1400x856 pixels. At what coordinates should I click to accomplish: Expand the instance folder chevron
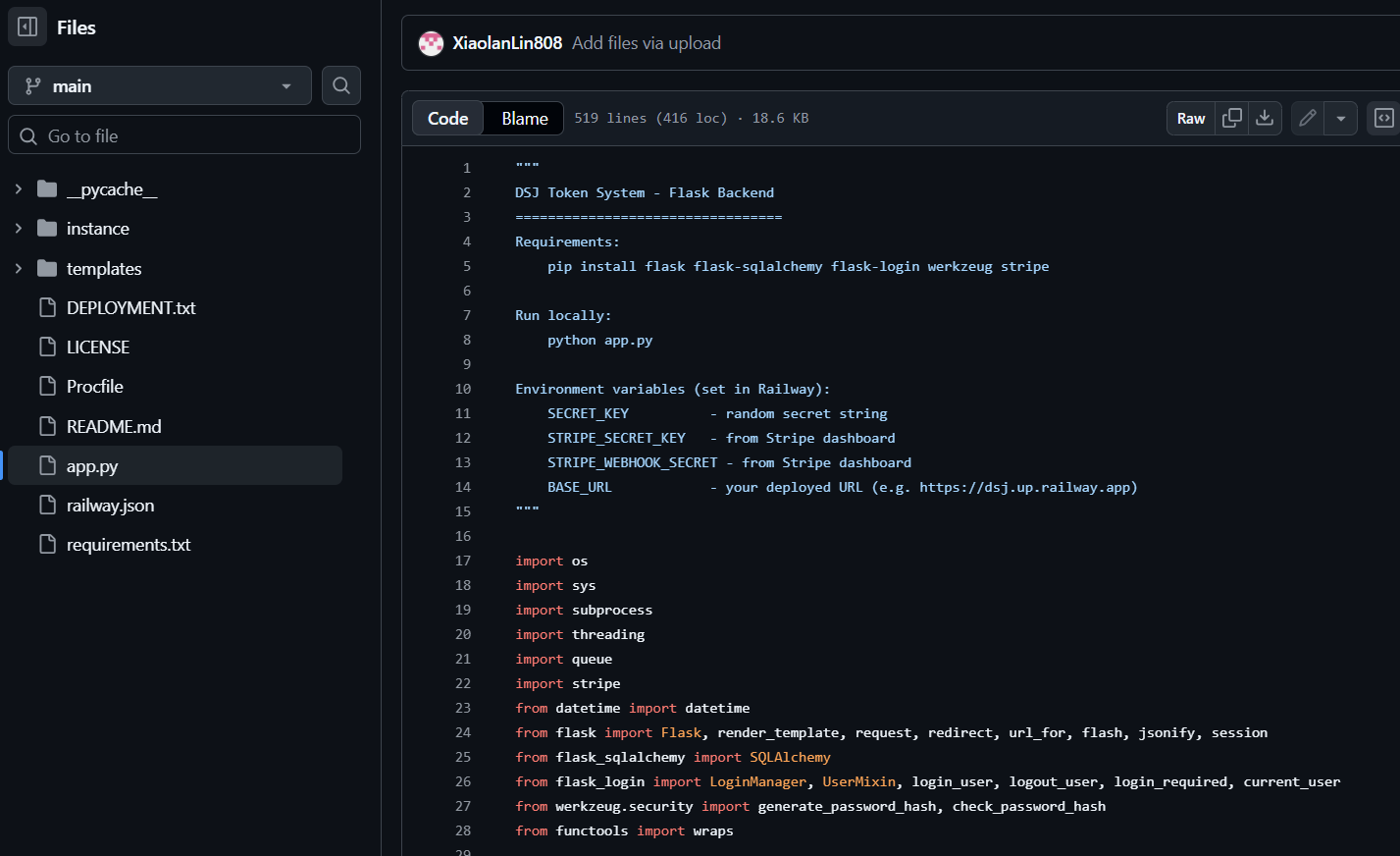click(x=18, y=228)
